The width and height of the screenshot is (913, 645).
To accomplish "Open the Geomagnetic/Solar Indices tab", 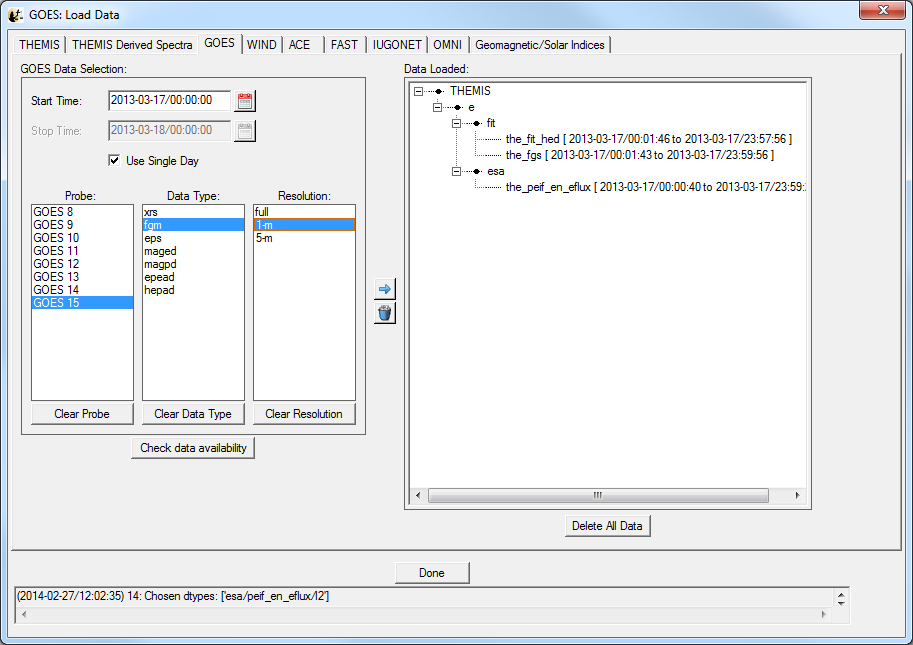I will click(x=539, y=45).
